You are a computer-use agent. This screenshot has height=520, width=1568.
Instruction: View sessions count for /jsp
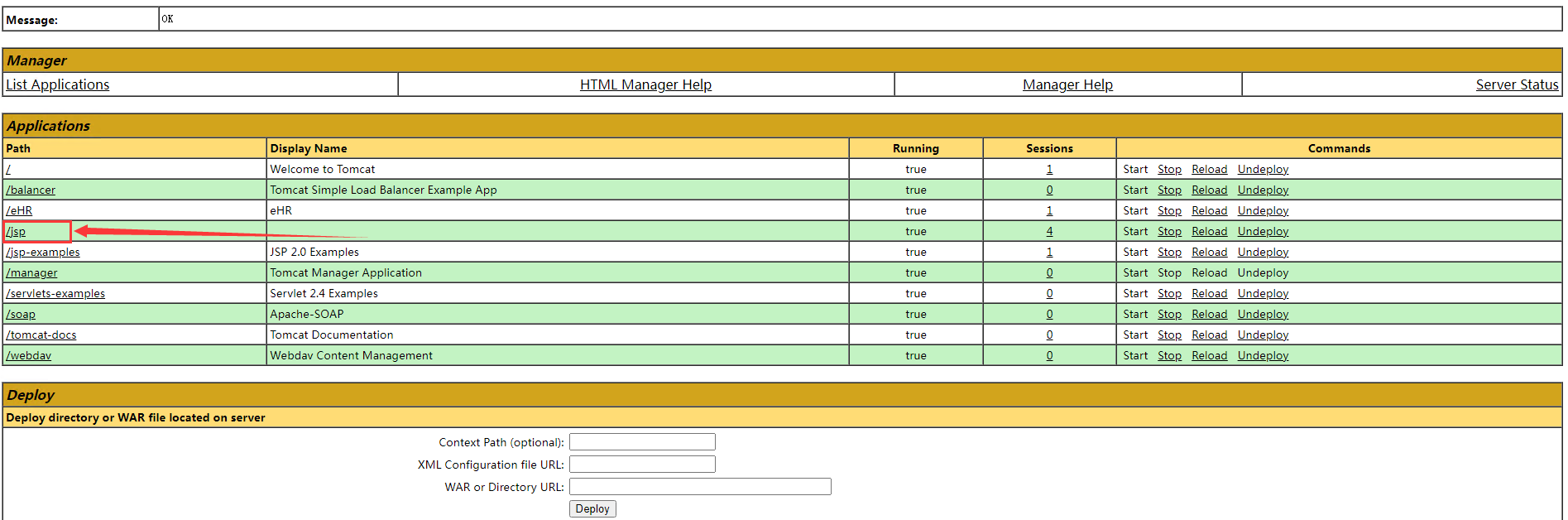click(1049, 232)
